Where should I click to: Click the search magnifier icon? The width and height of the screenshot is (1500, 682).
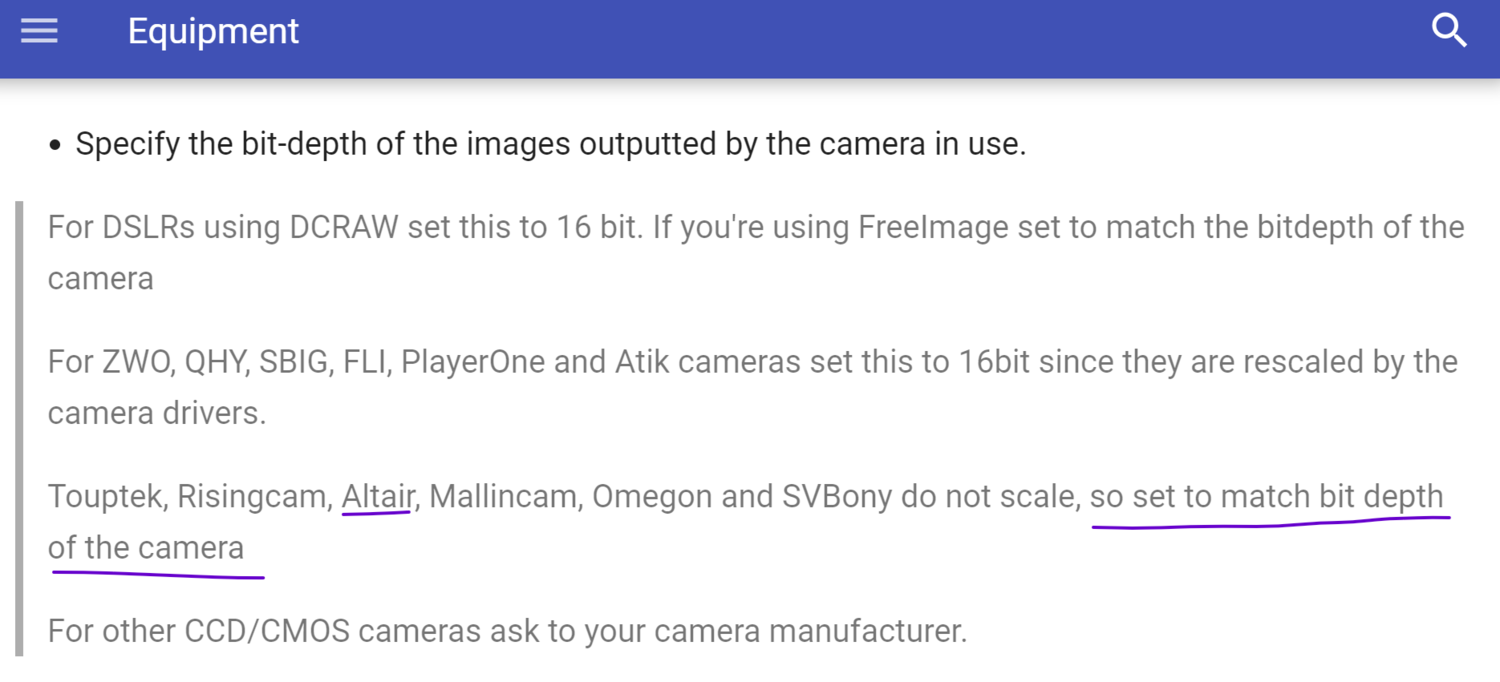(x=1448, y=32)
